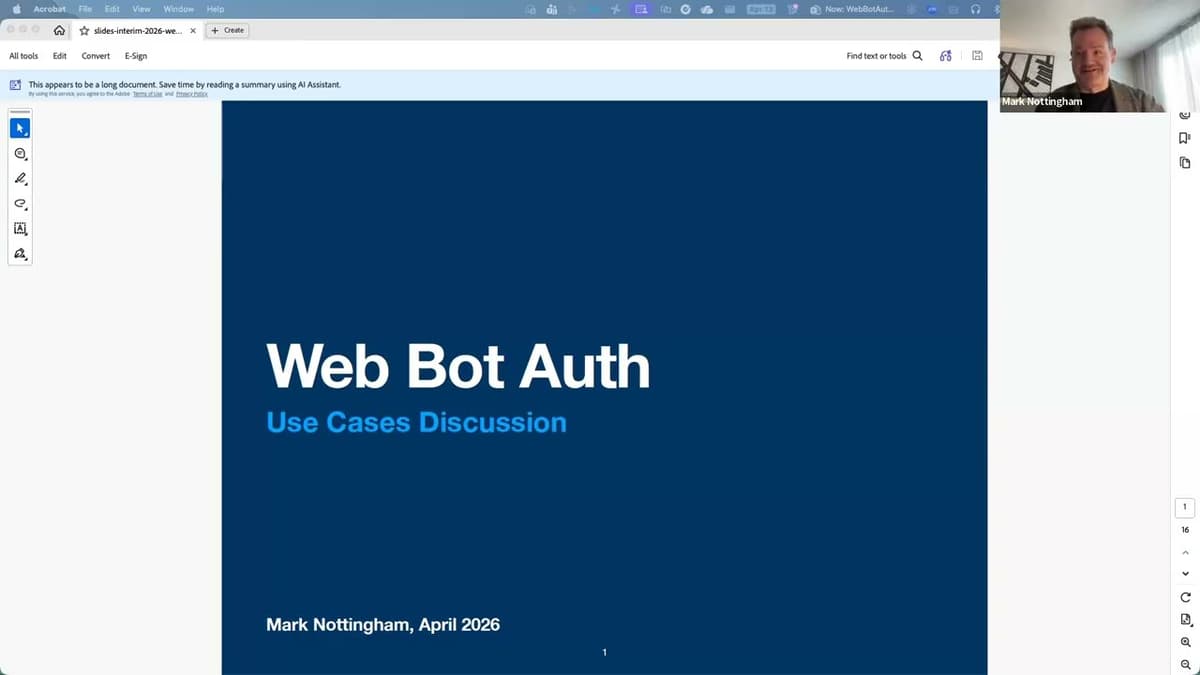This screenshot has width=1200, height=675.
Task: Open All tools
Action: 24,56
